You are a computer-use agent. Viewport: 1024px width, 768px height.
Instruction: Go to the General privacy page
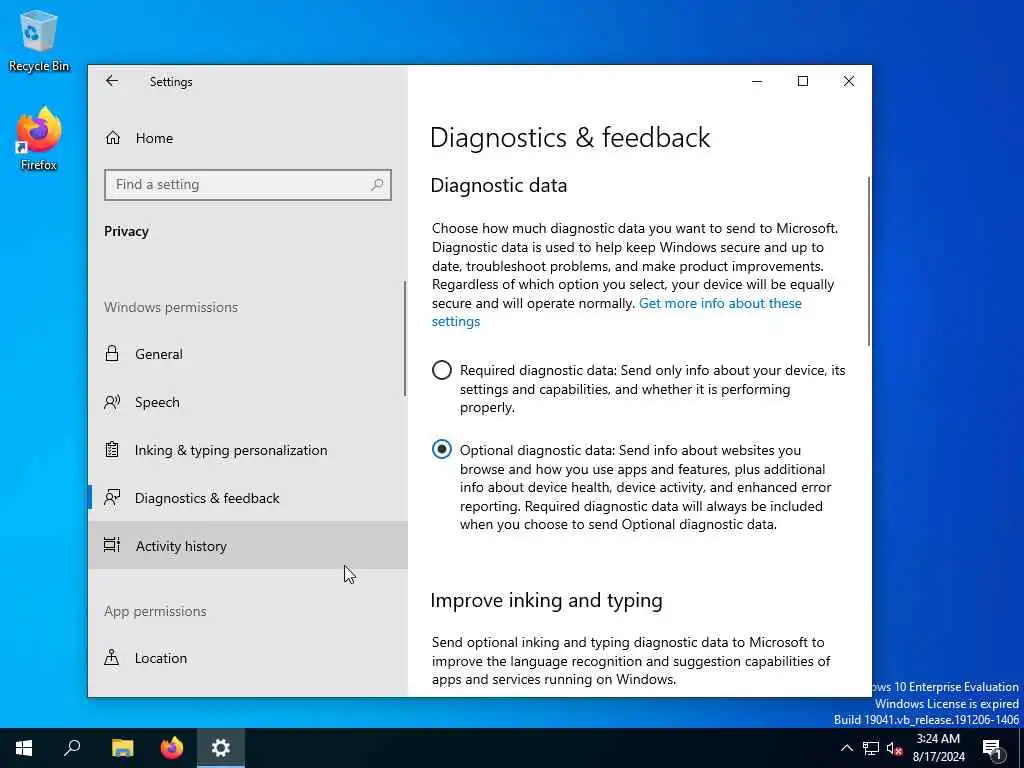[248, 353]
